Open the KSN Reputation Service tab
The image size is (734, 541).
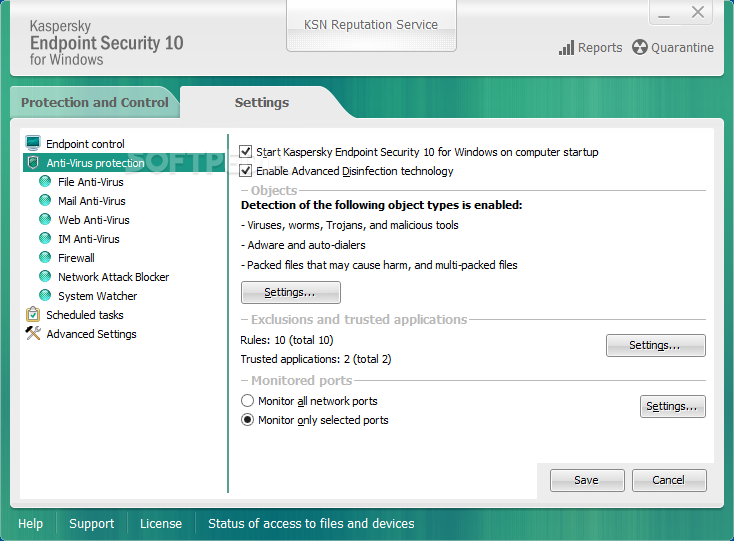[371, 24]
